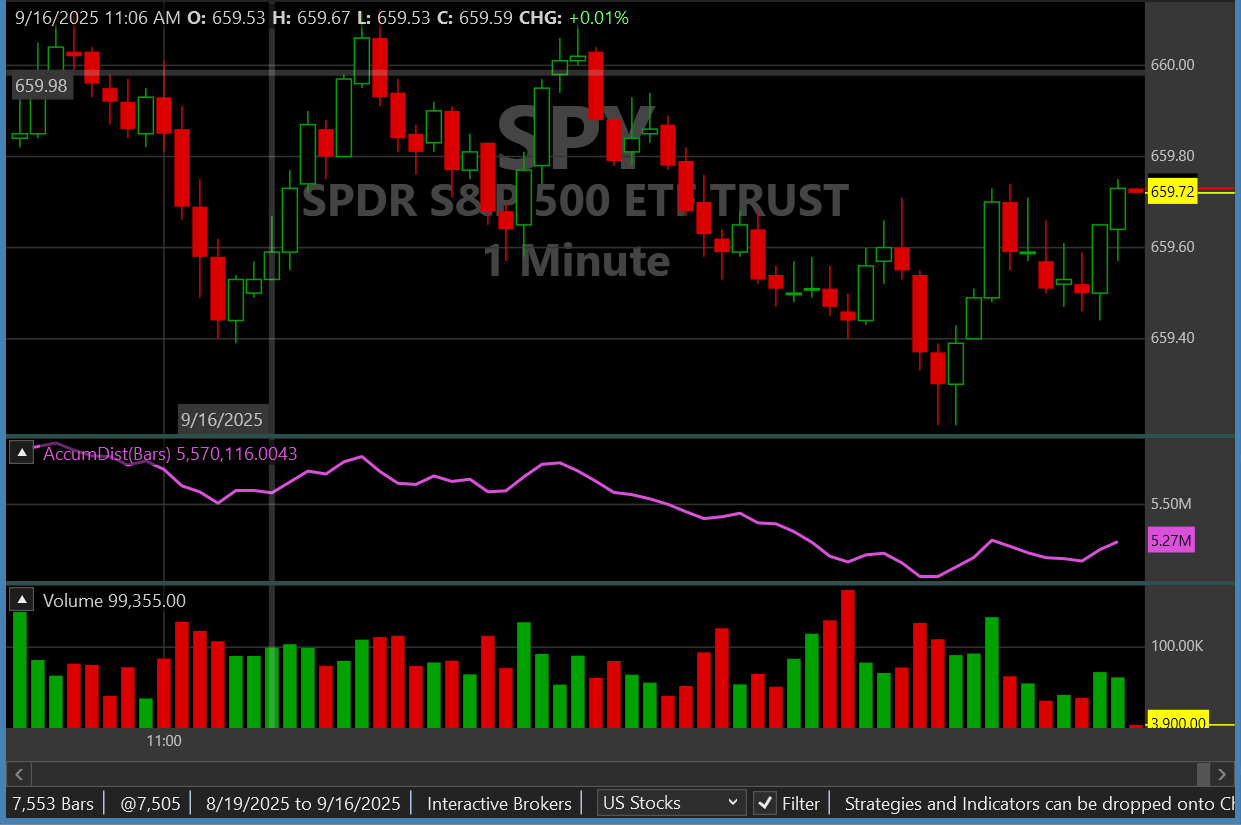
Task: Click the Interactive Brokers status item
Action: pos(499,803)
